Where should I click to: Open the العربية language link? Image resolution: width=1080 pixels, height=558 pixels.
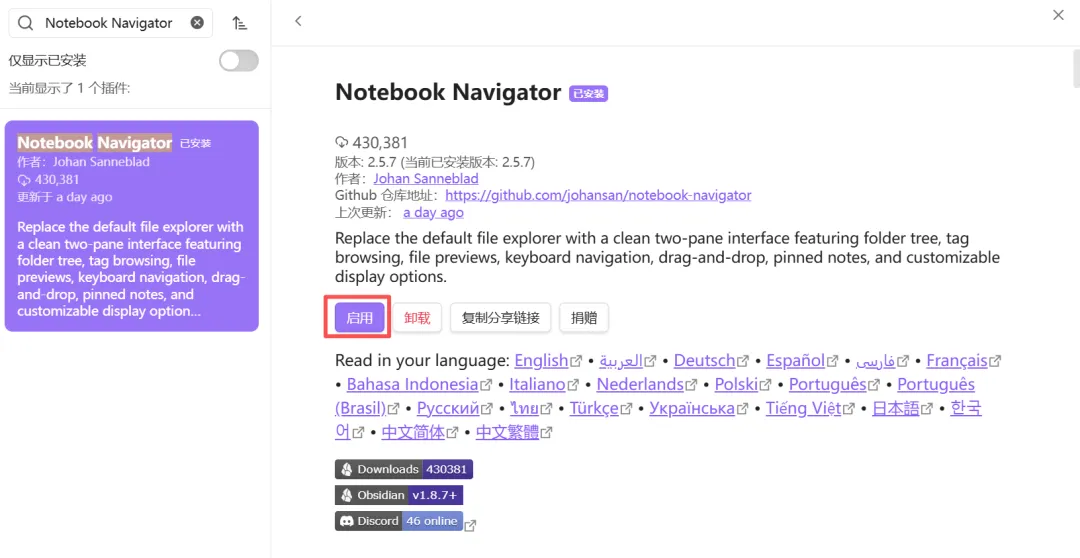tap(621, 360)
